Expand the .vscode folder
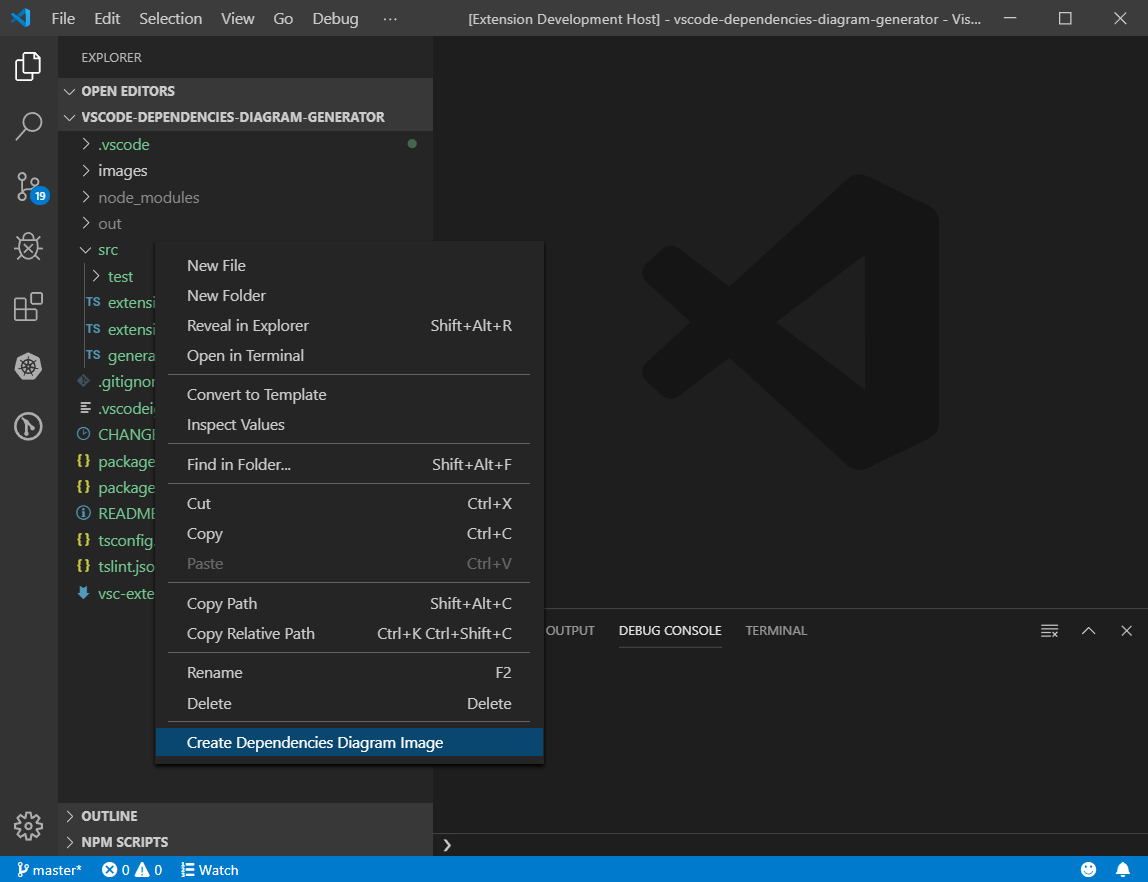This screenshot has width=1148, height=882. (x=245, y=144)
